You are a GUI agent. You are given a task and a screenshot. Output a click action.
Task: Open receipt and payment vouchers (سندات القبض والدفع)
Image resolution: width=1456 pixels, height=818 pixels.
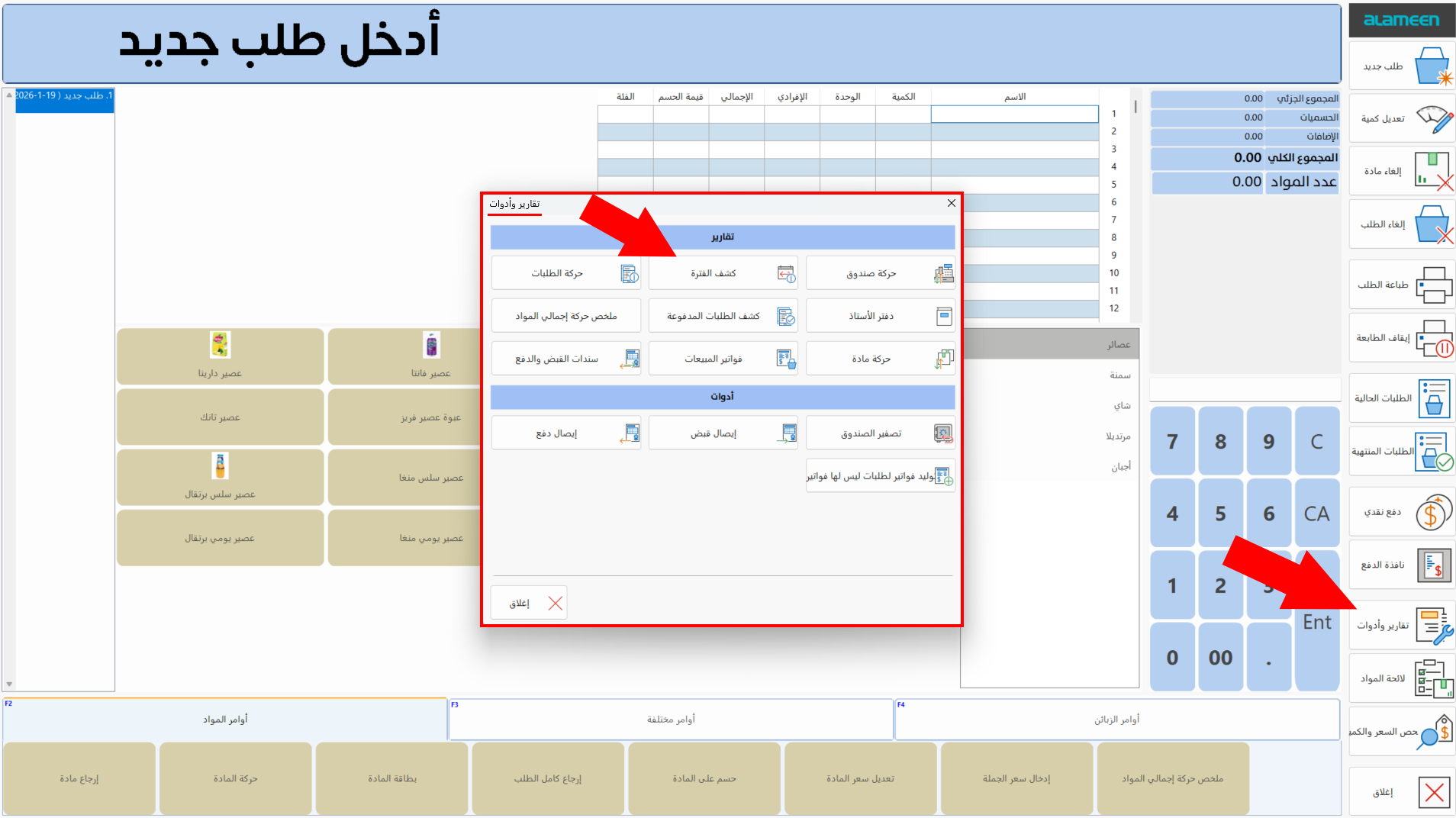[565, 359]
